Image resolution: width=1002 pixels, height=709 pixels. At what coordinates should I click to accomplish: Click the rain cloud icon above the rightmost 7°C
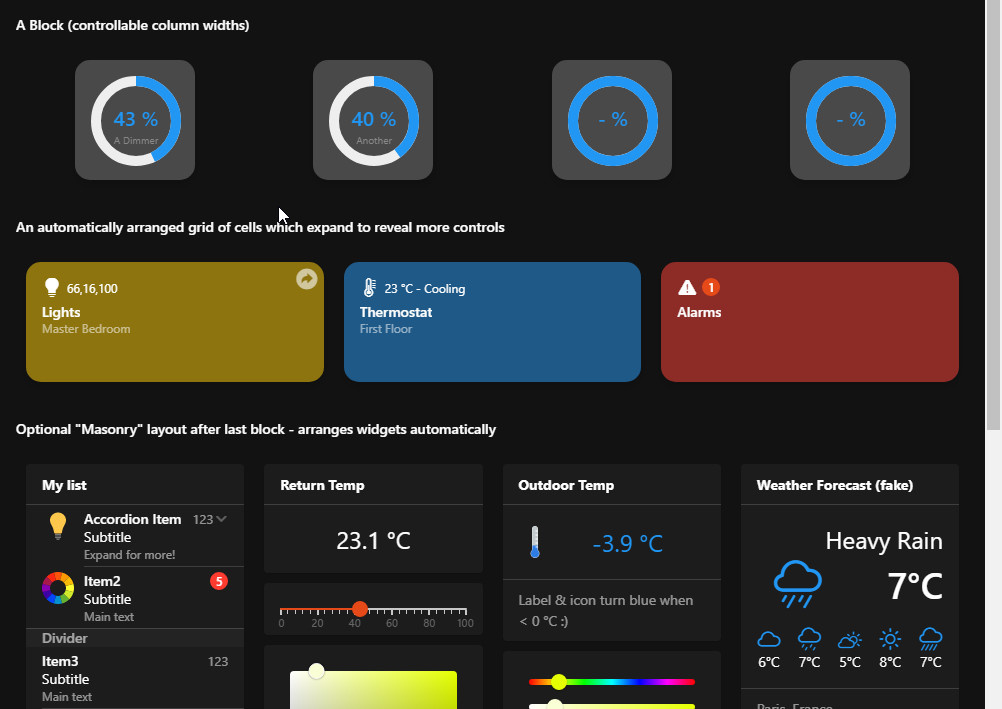click(930, 638)
